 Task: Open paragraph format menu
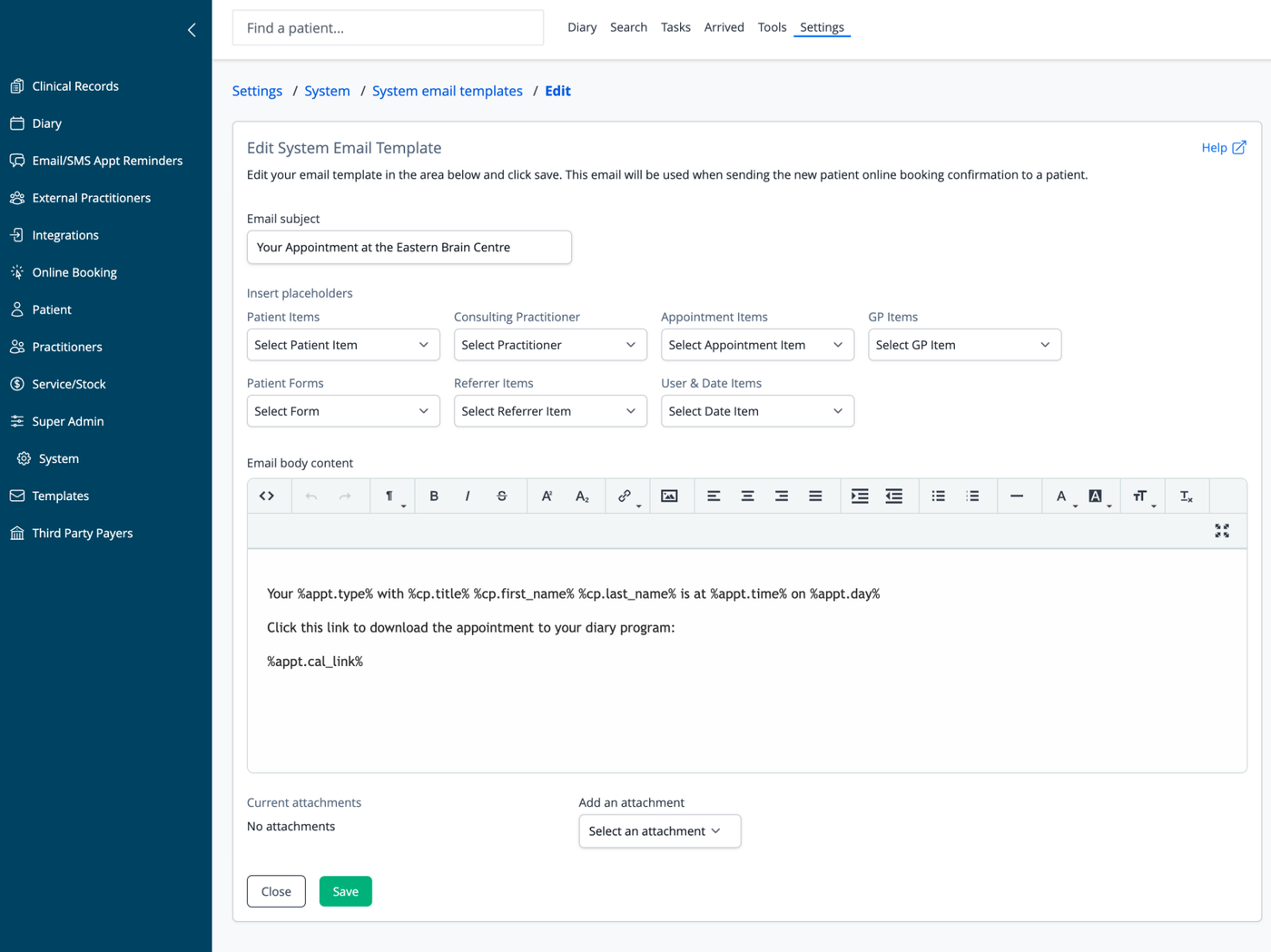pyautogui.click(x=392, y=496)
